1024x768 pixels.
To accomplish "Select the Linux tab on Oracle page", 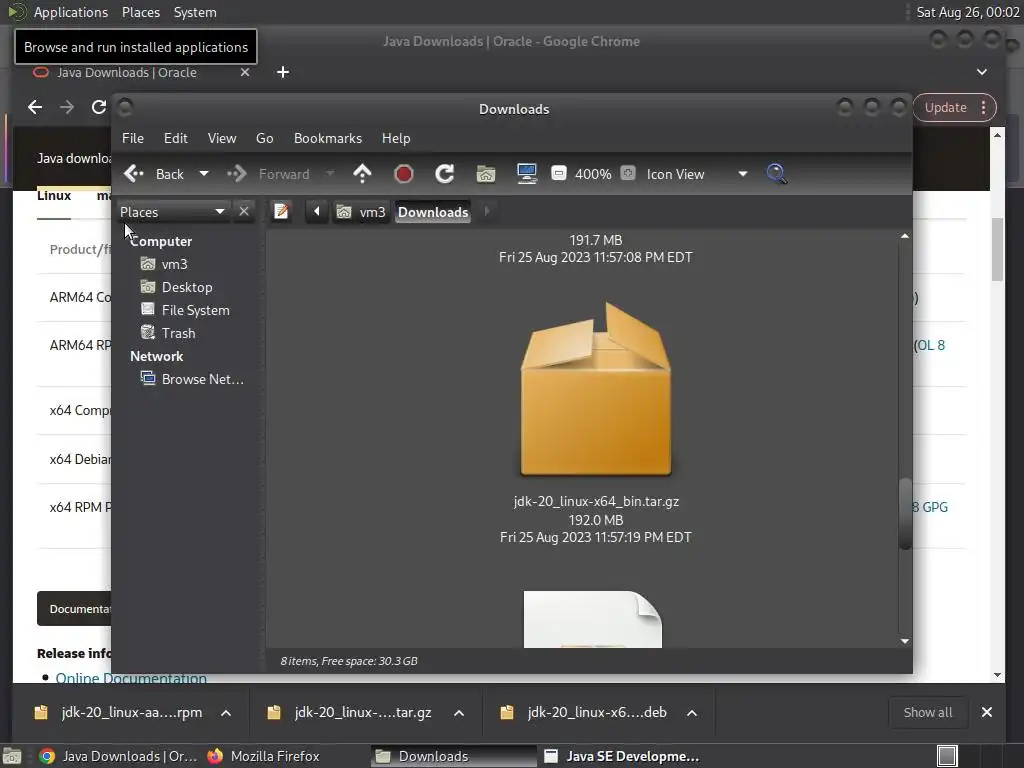I will (x=54, y=195).
